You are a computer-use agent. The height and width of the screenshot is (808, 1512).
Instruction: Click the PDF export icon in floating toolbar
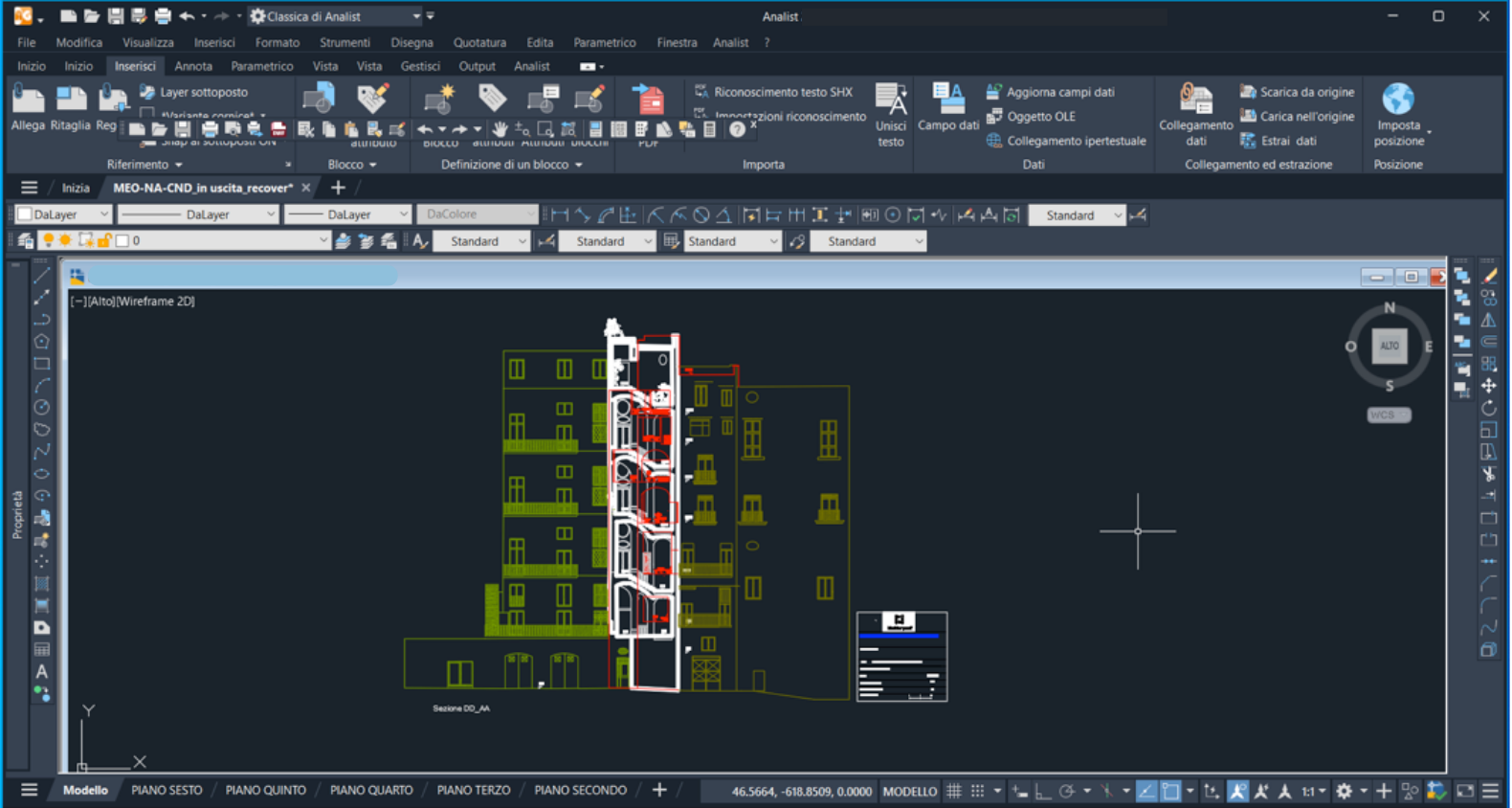[x=278, y=129]
